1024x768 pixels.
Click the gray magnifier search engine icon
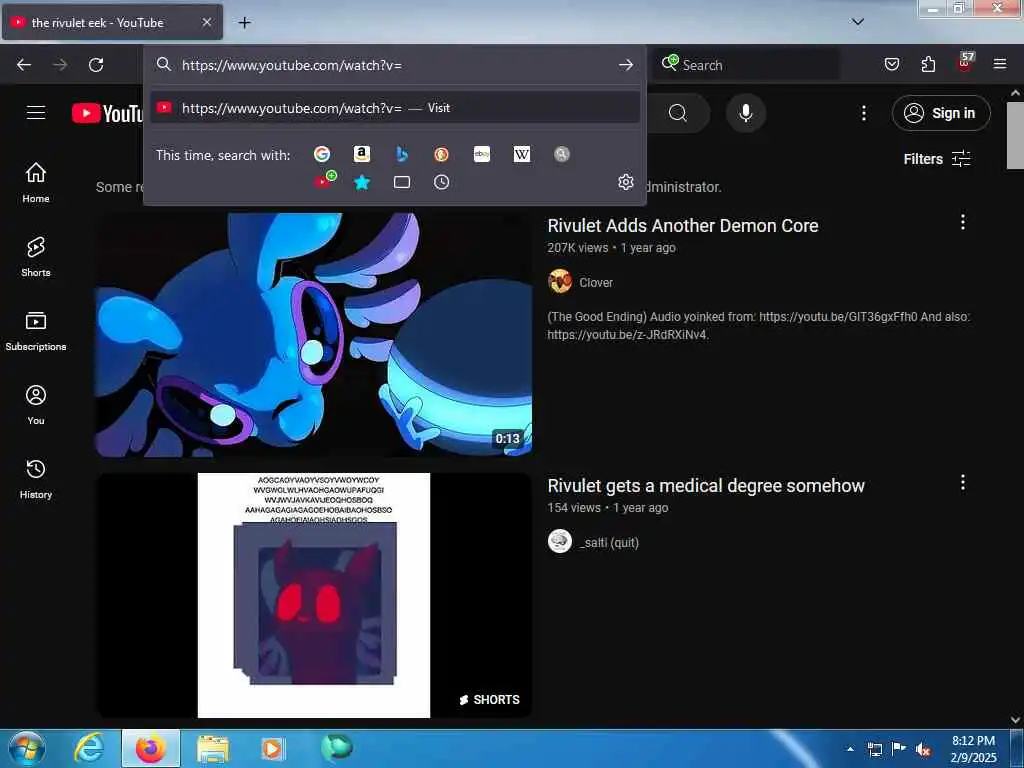(562, 154)
